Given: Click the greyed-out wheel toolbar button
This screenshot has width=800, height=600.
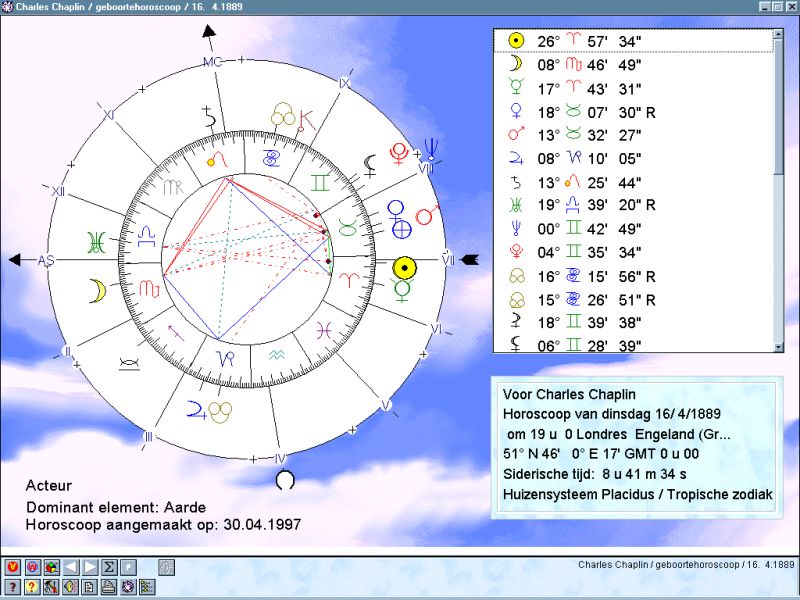Looking at the screenshot, I should 166,567.
